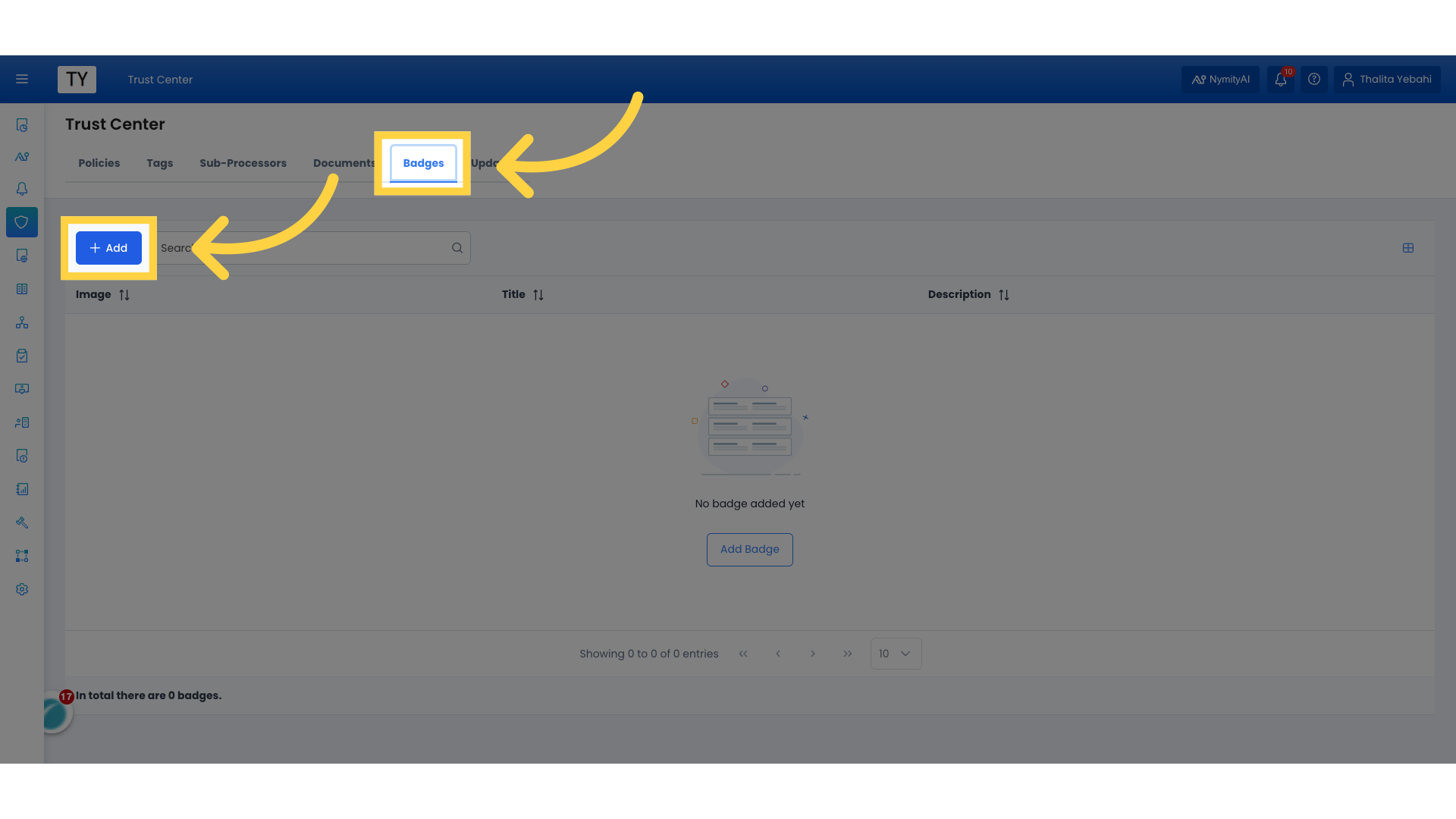This screenshot has height=819, width=1456.
Task: Select the gavel icon in the sidebar
Action: [21, 522]
